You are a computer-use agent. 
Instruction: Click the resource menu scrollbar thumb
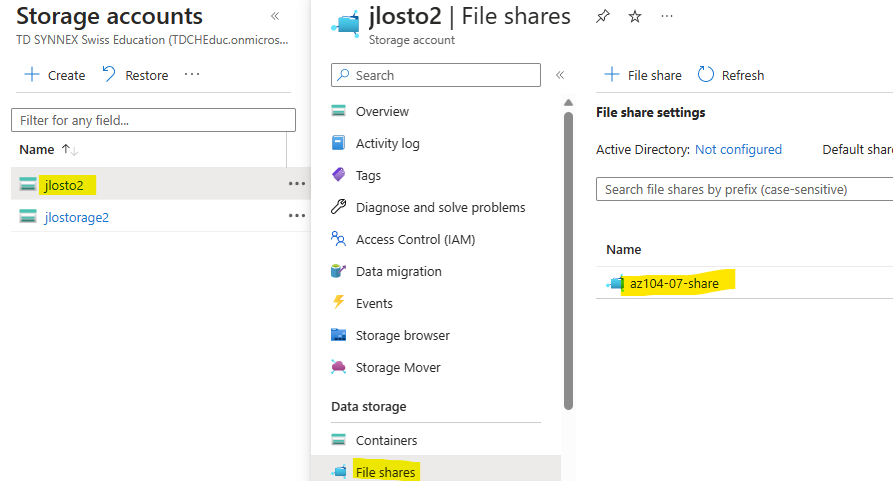tap(568, 261)
